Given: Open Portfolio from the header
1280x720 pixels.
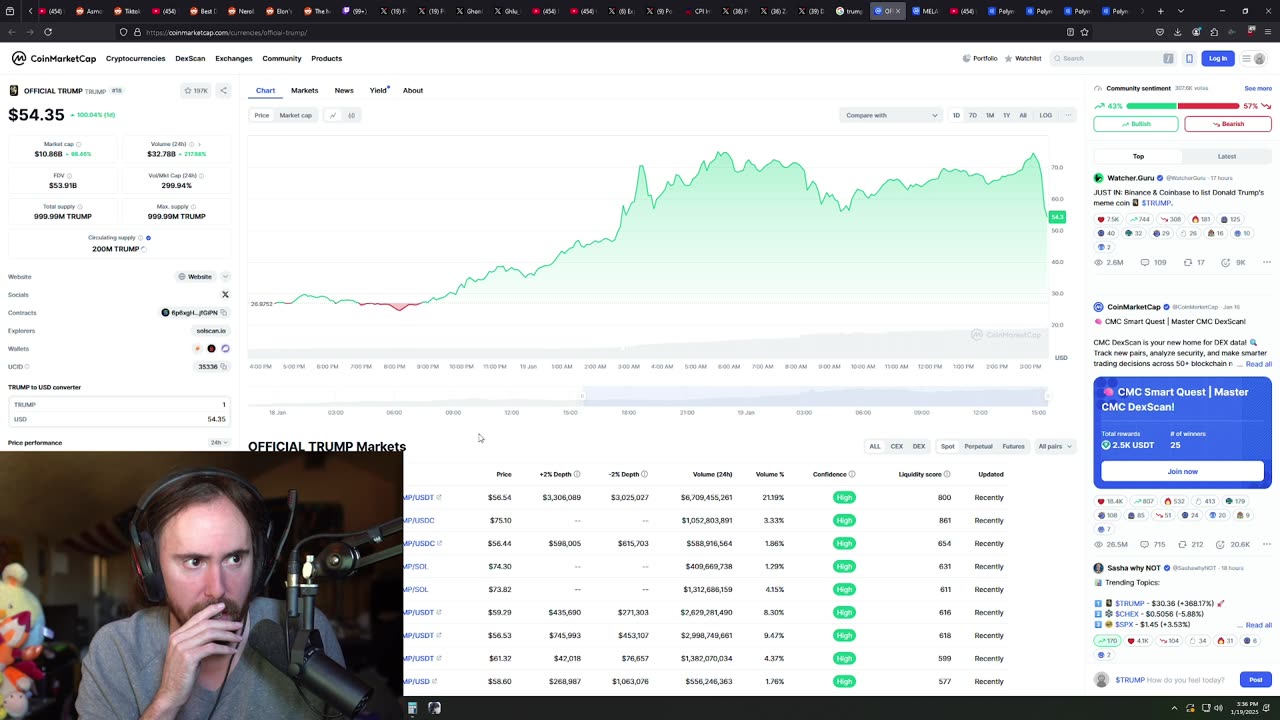Looking at the screenshot, I should (x=980, y=58).
